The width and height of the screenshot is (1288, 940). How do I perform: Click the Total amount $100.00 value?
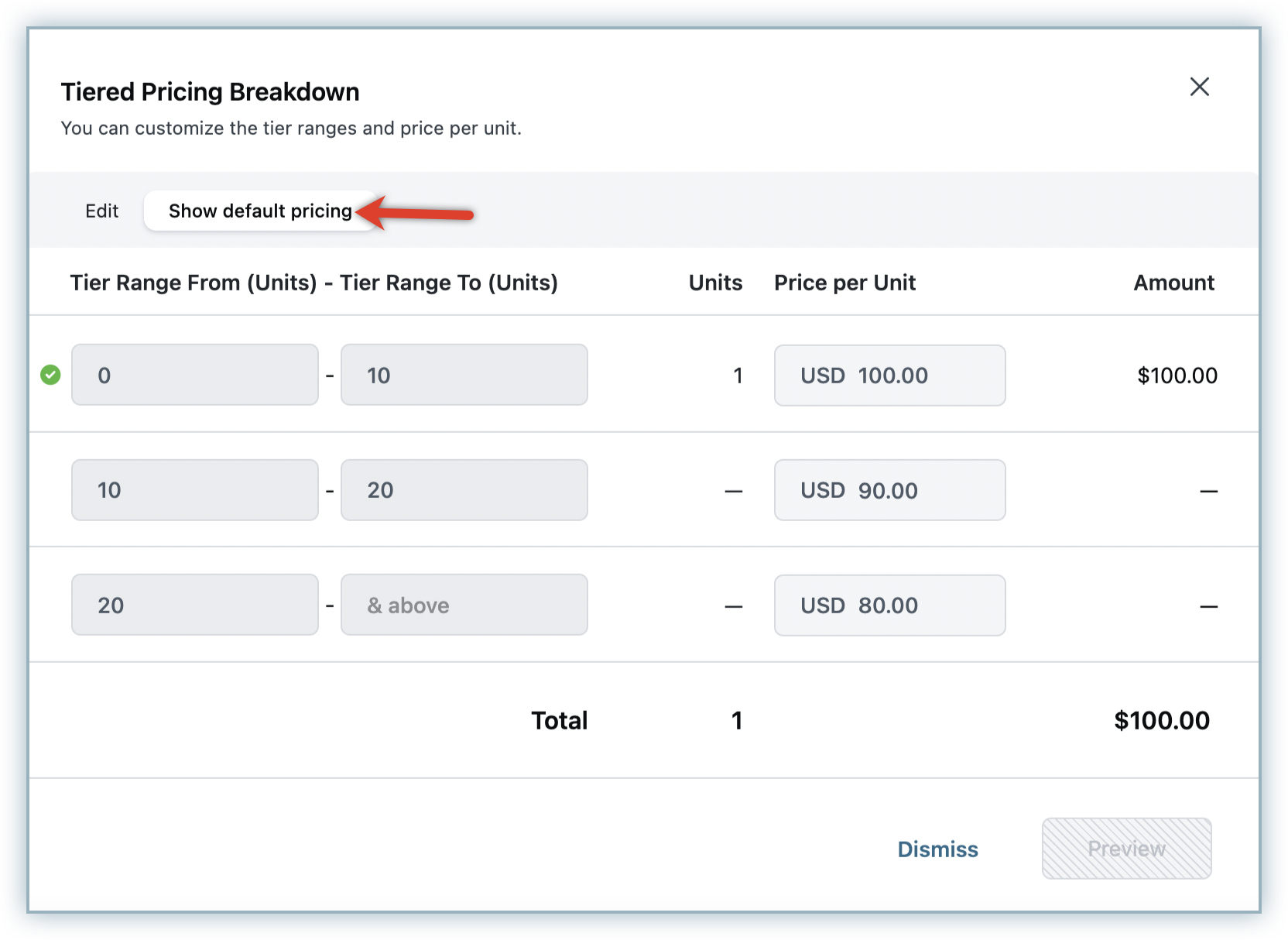1161,721
